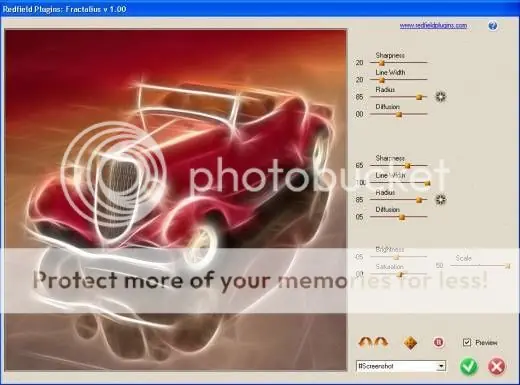Click the Diffusion slider set to 00
Image resolution: width=520 pixels, height=385 pixels.
click(399, 114)
